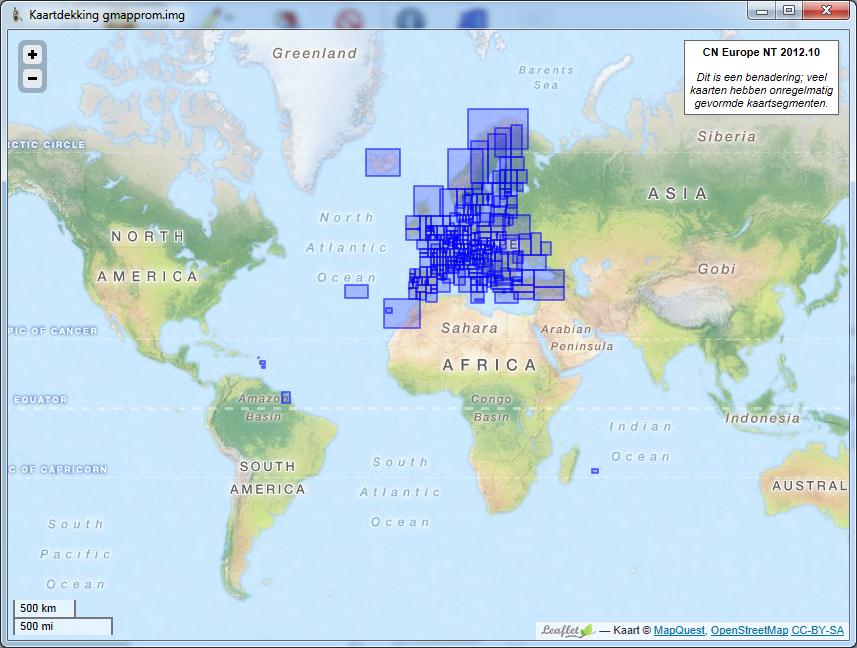The height and width of the screenshot is (648, 857).
Task: Click the Arabian Peninsula map label
Action: coord(577,338)
